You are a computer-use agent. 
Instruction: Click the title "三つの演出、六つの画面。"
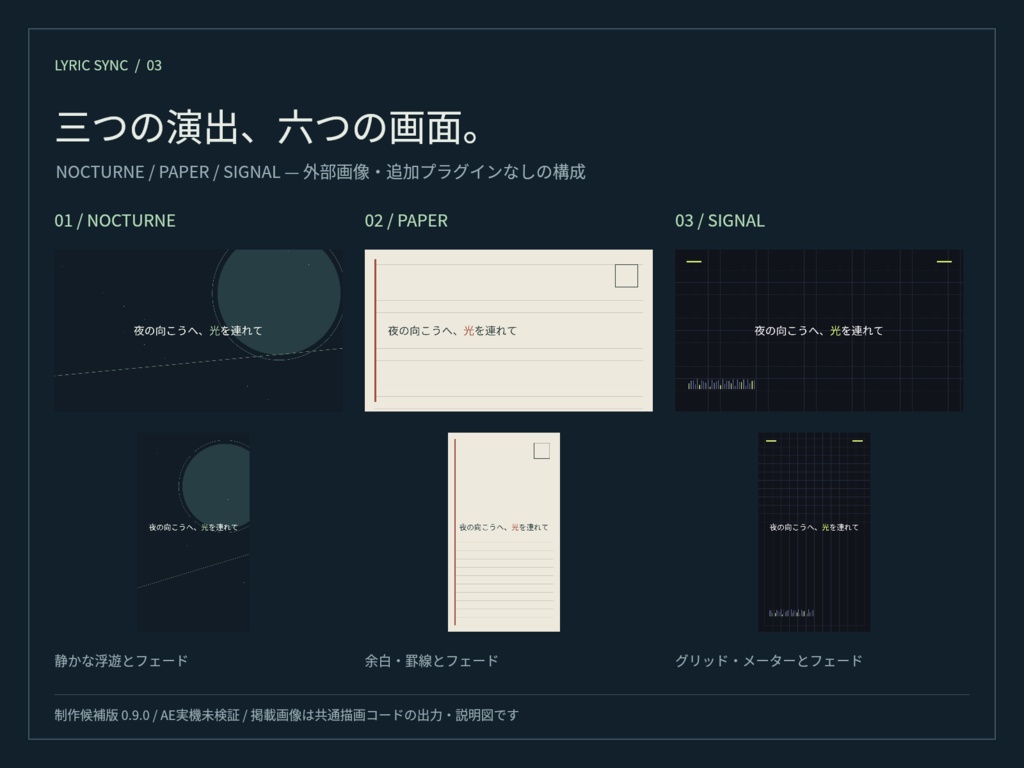[269, 127]
